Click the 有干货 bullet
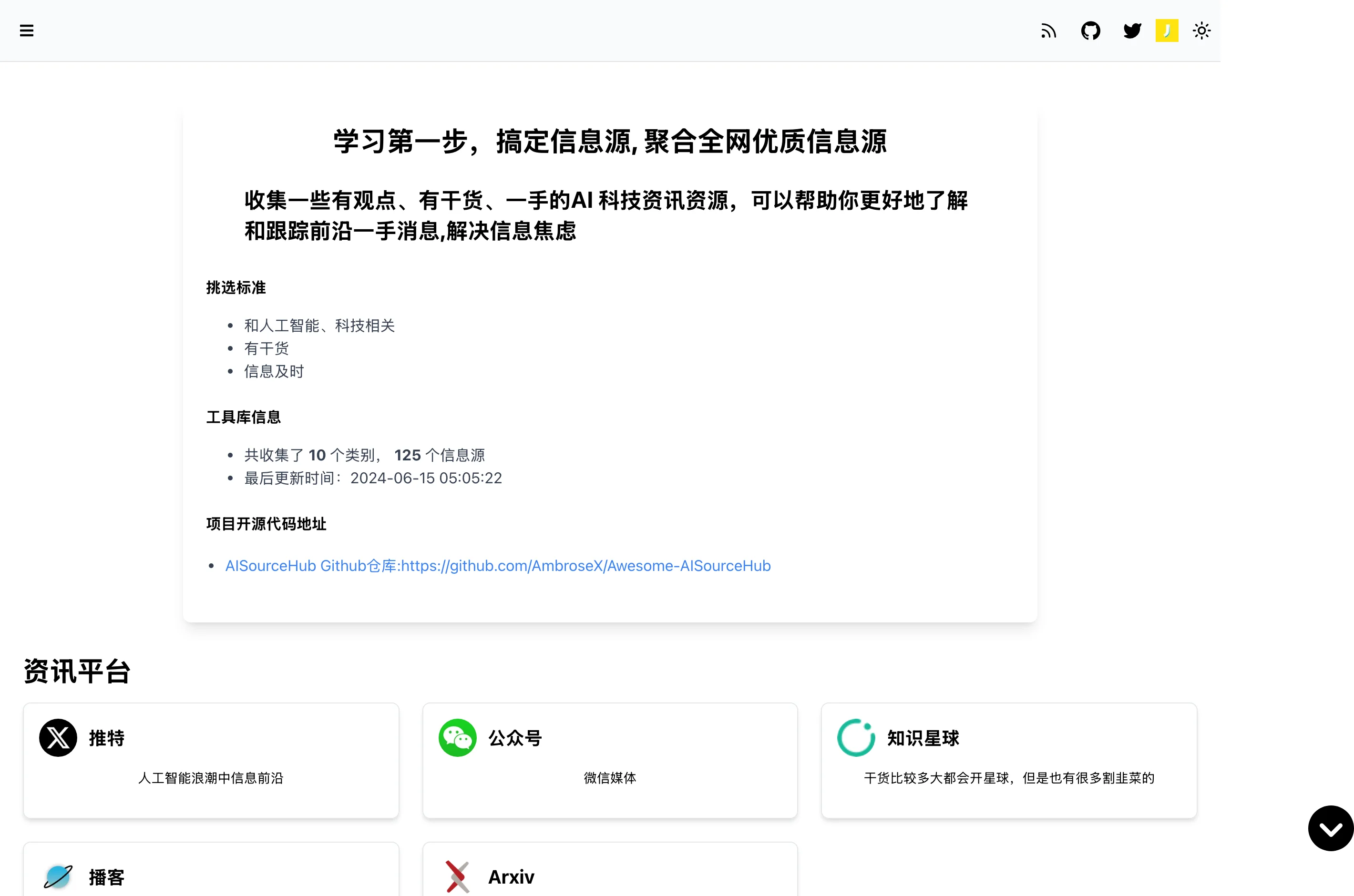This screenshot has width=1354, height=896. point(267,348)
